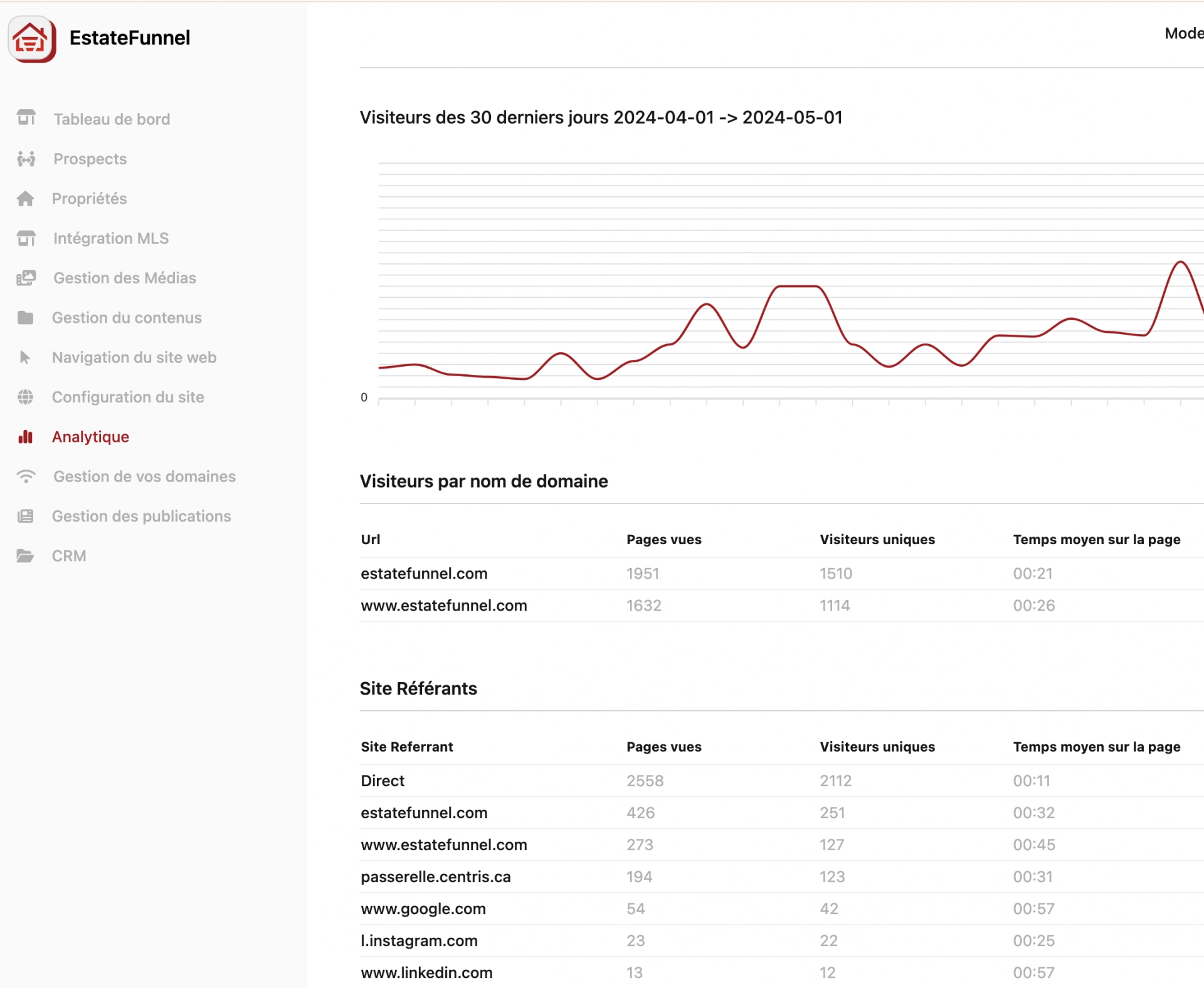The image size is (1204, 988).
Task: Select the www.google.com referrer
Action: point(423,908)
